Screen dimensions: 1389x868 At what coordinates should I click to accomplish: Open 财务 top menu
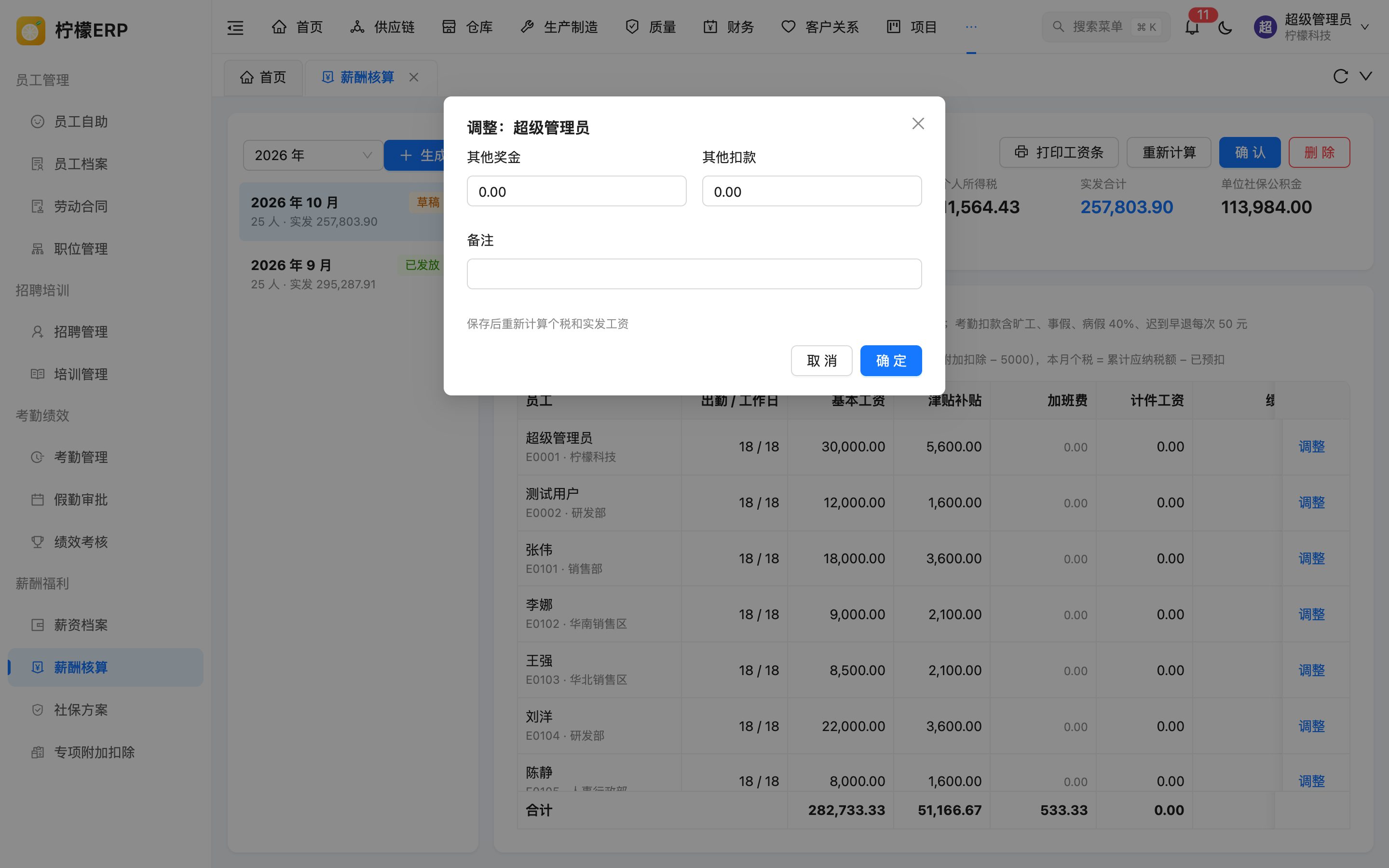coord(728,27)
